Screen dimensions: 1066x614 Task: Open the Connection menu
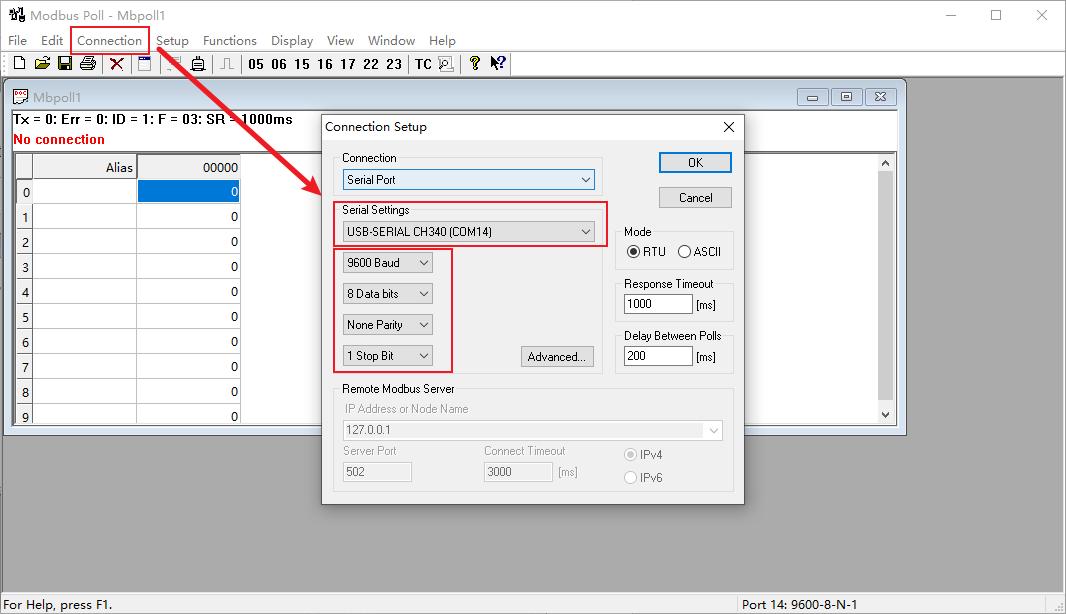coord(110,41)
